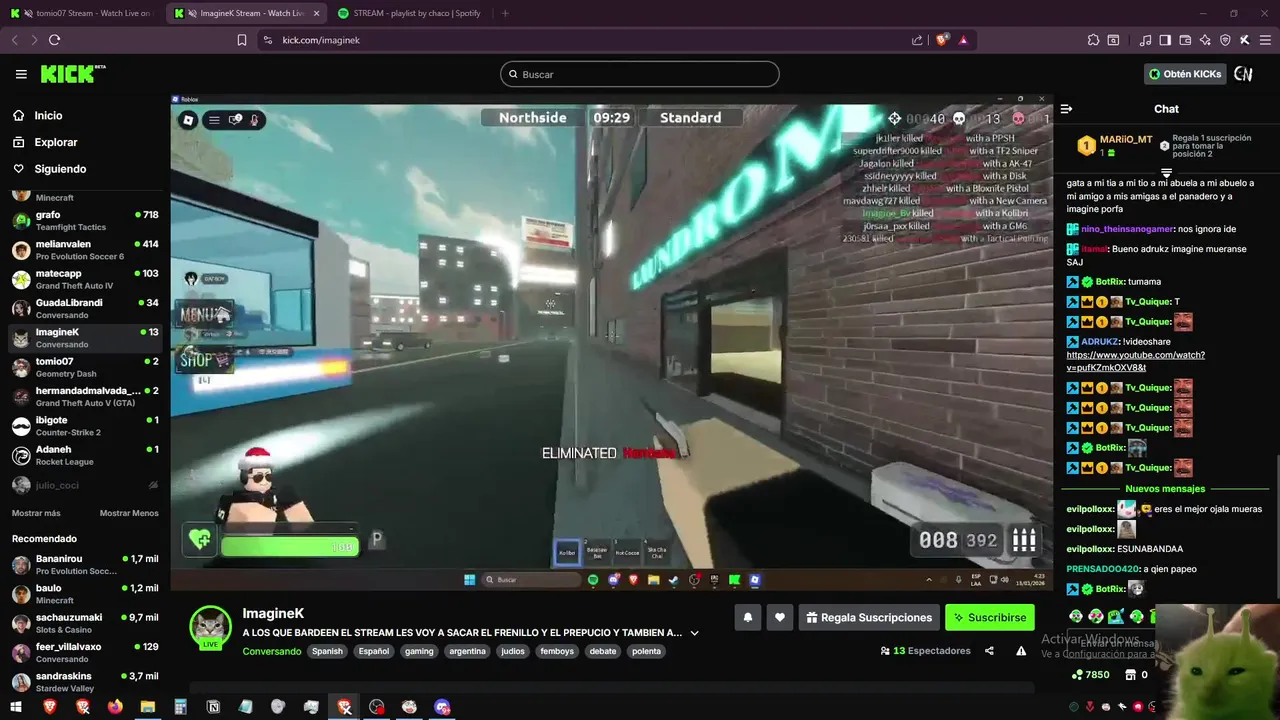Click the Conversando category link

271,651
